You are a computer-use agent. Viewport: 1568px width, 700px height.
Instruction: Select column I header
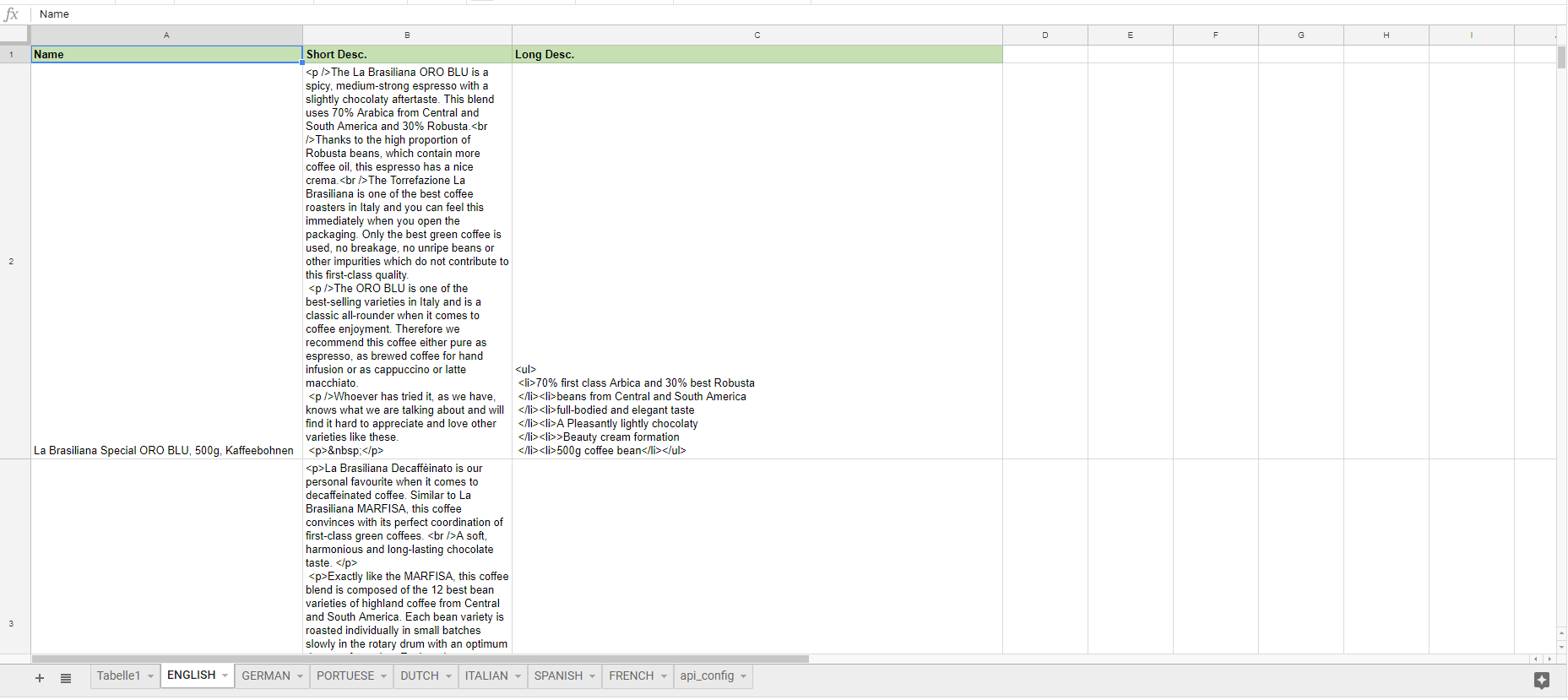coord(1472,35)
